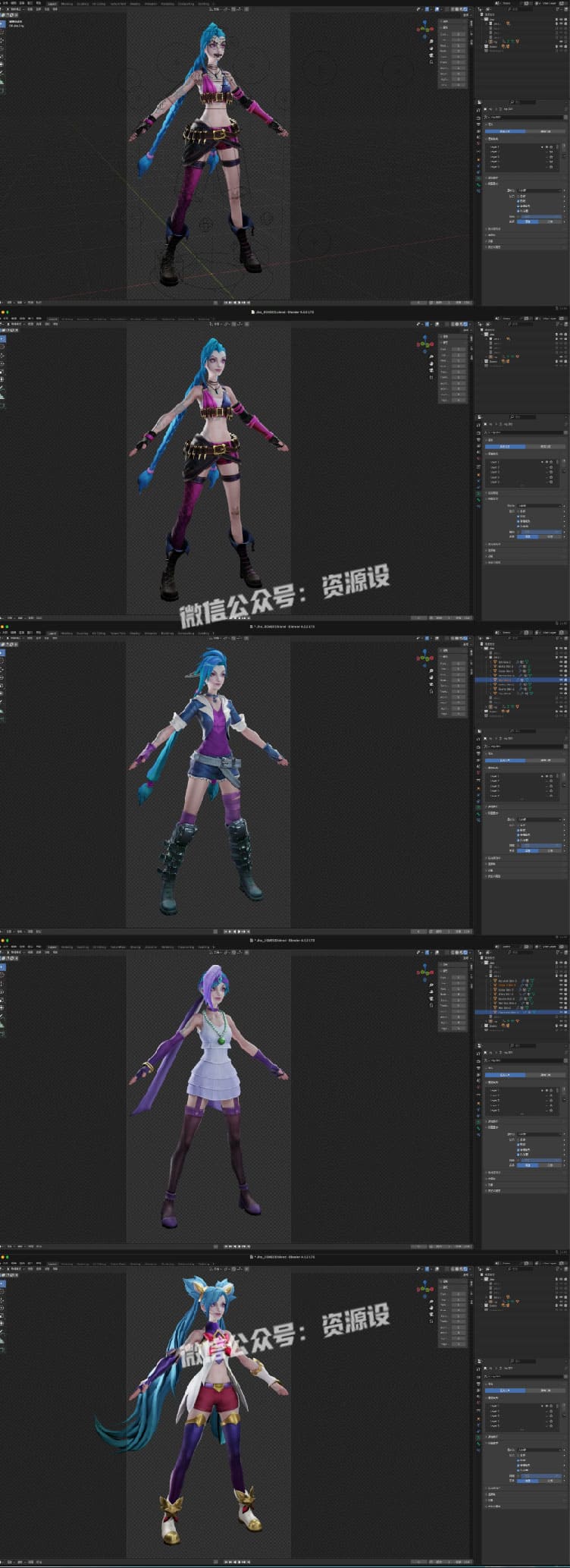
Task: Toggle In Front checkbox in denim-shorts window Viewport Display
Action: (x=518, y=840)
